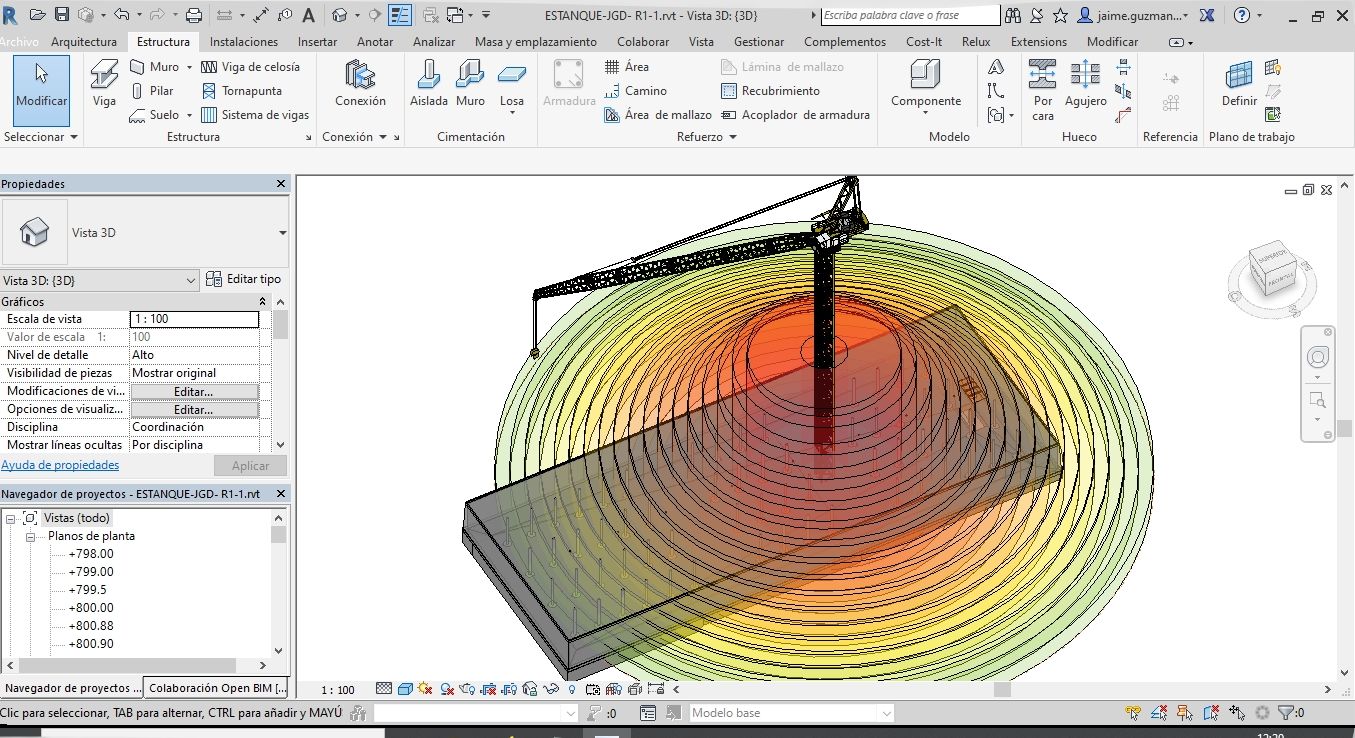Expand the Refuerzo panel dropdown
Image resolution: width=1355 pixels, height=738 pixels.
(x=707, y=137)
